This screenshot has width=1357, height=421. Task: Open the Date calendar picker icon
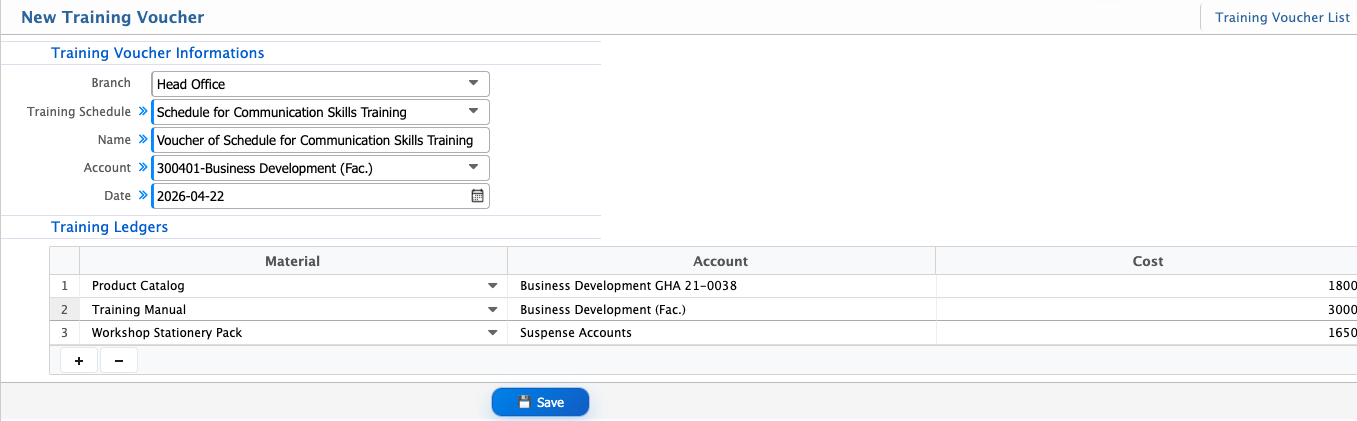(x=477, y=196)
